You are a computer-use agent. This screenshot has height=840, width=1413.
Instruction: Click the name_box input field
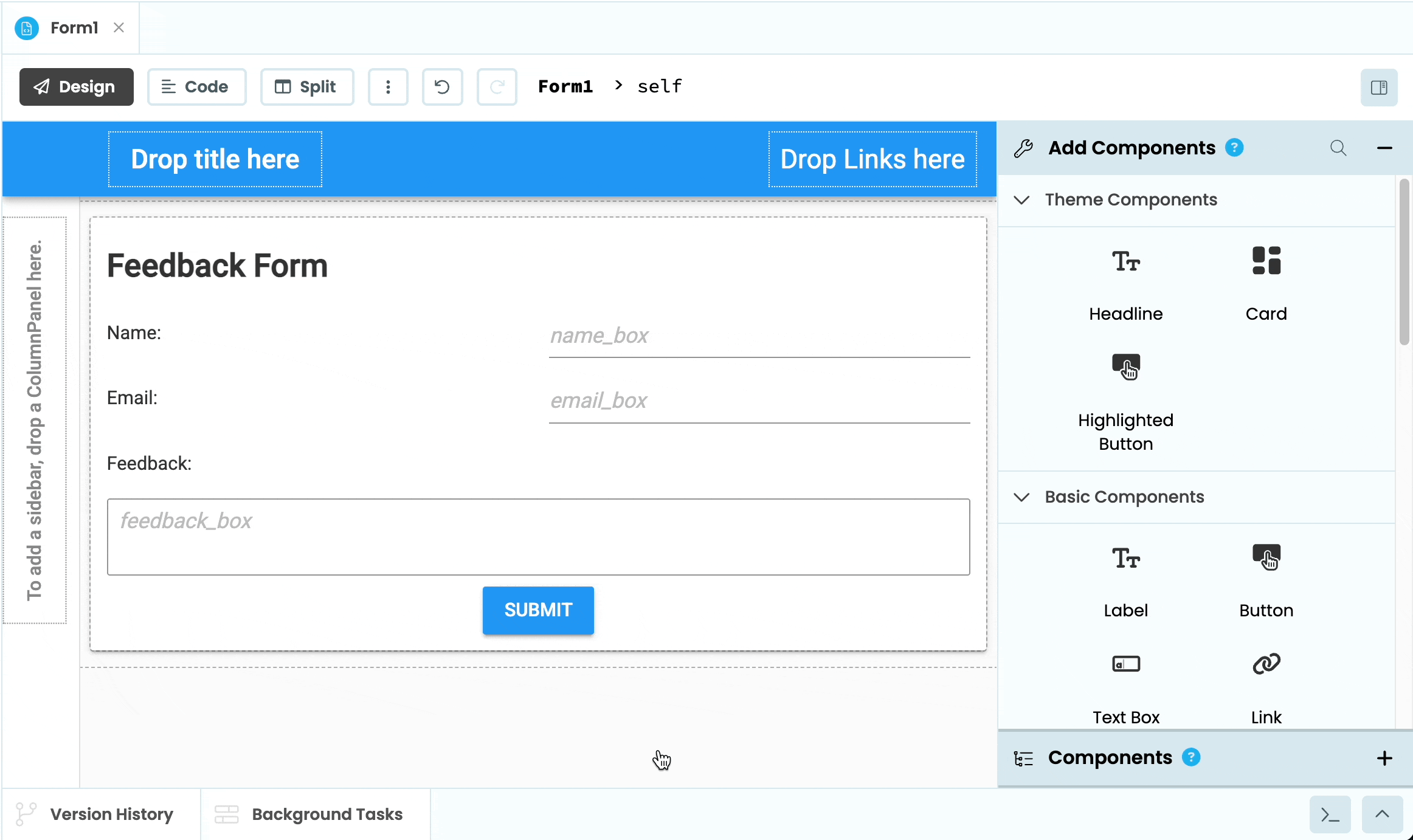[758, 338]
